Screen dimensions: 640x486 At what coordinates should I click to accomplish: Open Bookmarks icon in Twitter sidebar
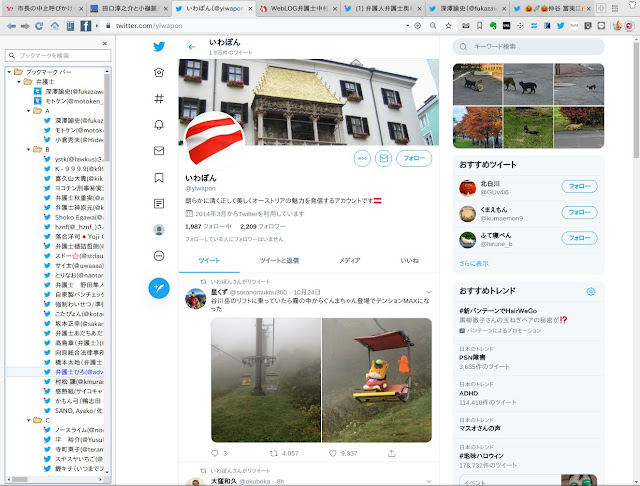(159, 178)
